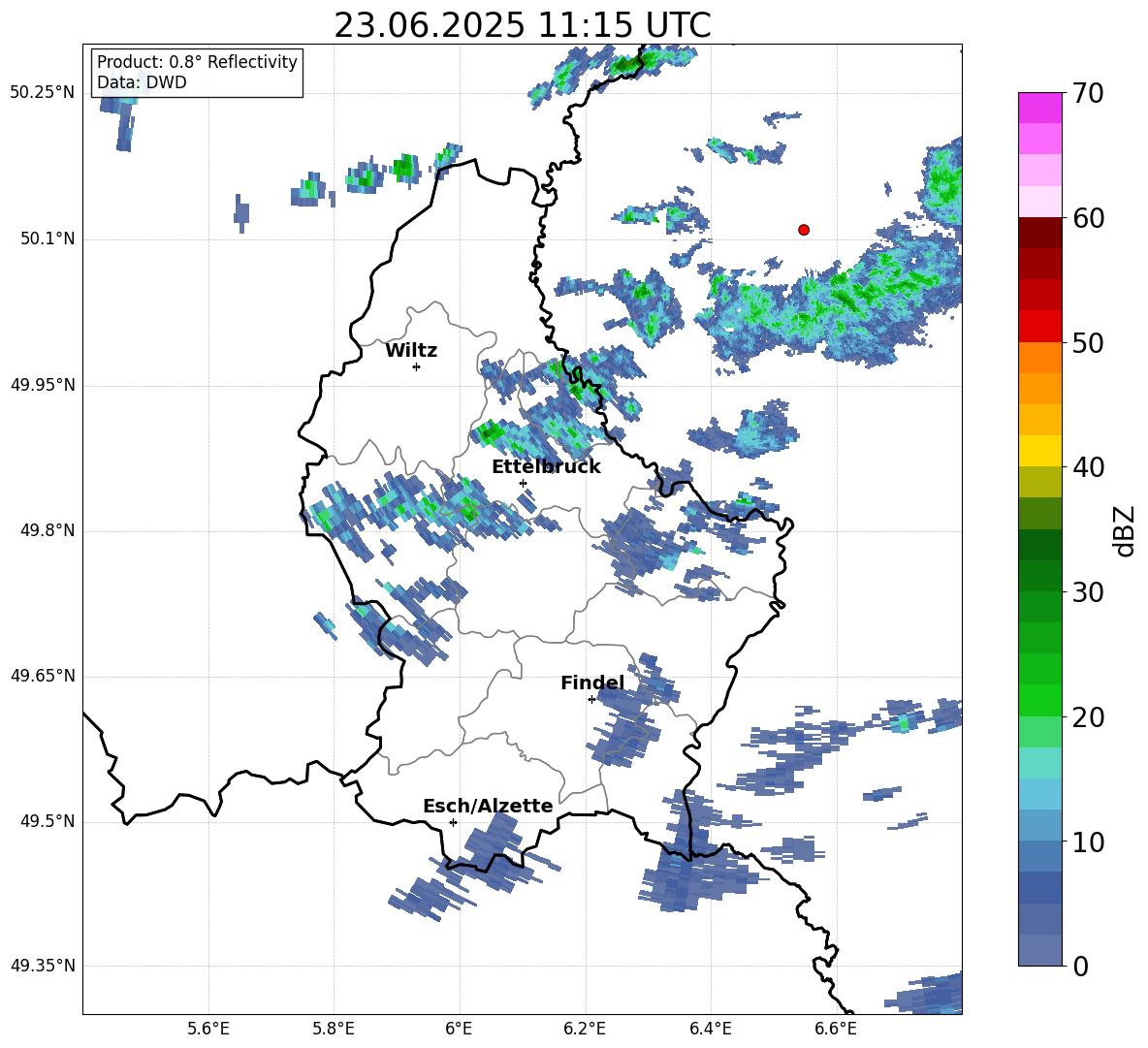Screen dimensions: 1148x1048
Task: Click the 50 tick on the colorbar
Action: [1088, 342]
